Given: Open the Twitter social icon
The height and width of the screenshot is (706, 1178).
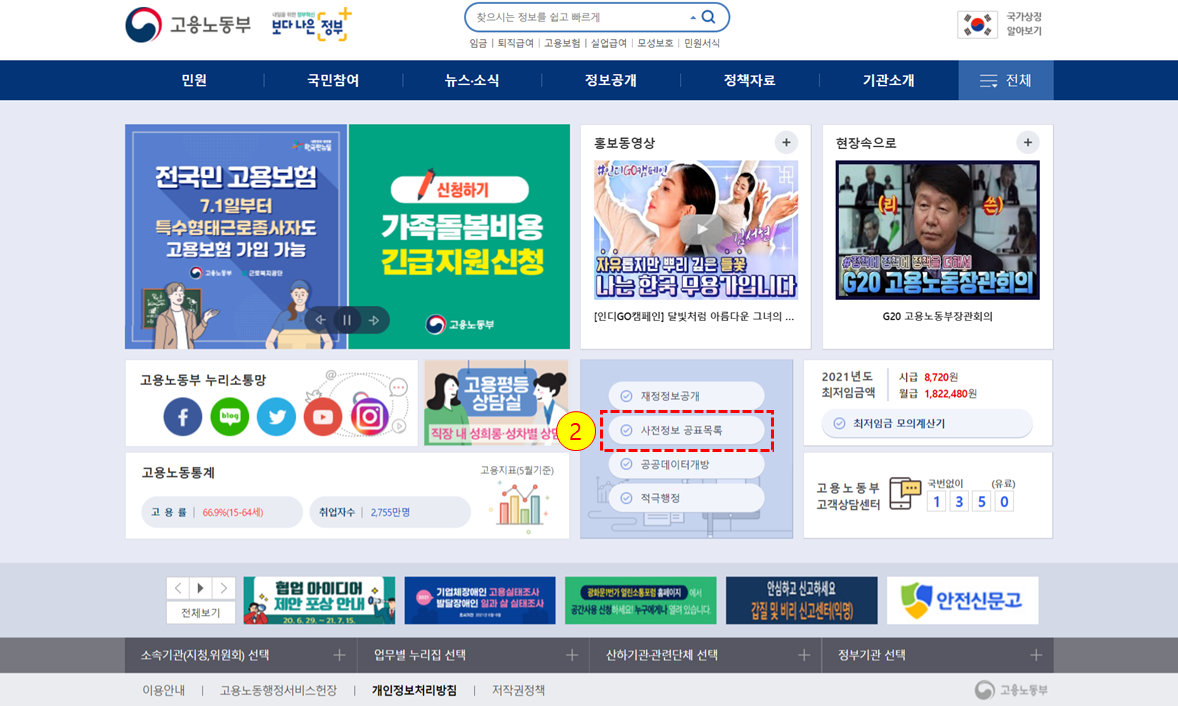Looking at the screenshot, I should [276, 417].
